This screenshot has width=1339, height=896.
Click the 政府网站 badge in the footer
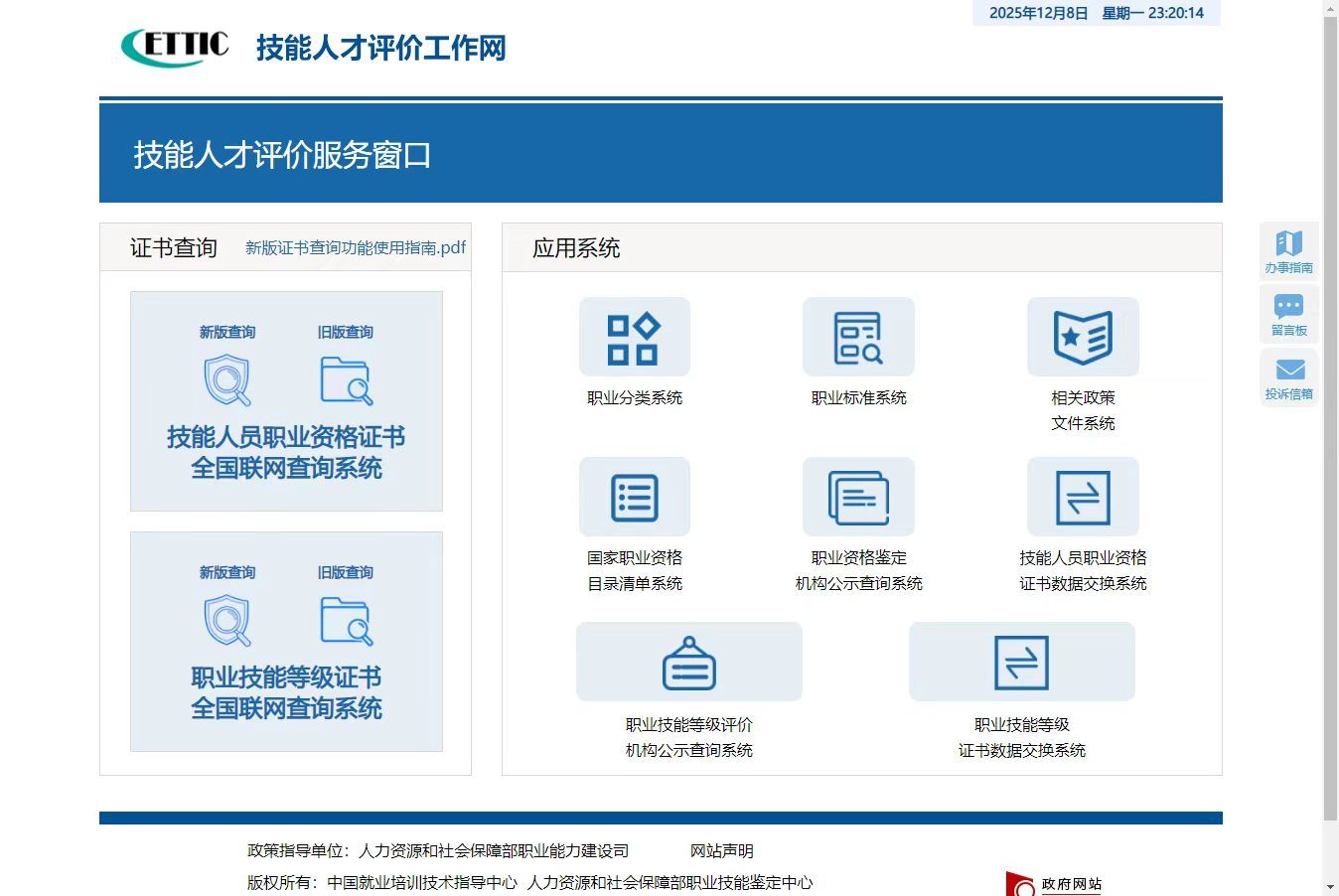1054,883
